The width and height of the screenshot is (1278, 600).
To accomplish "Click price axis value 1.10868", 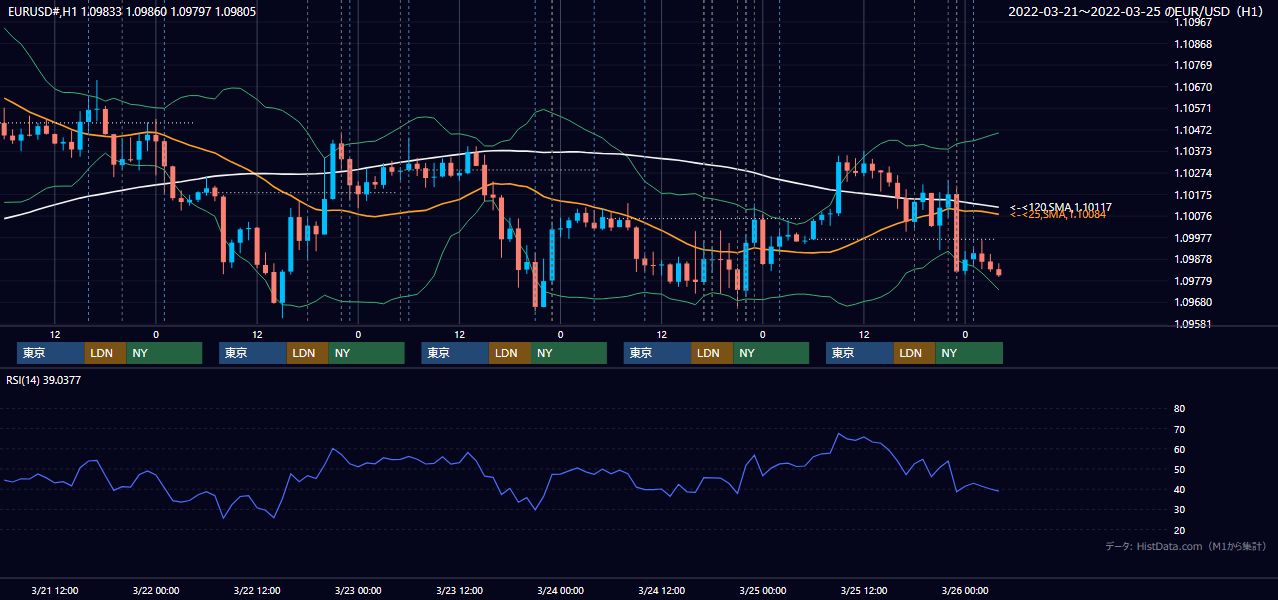I will [x=1194, y=44].
